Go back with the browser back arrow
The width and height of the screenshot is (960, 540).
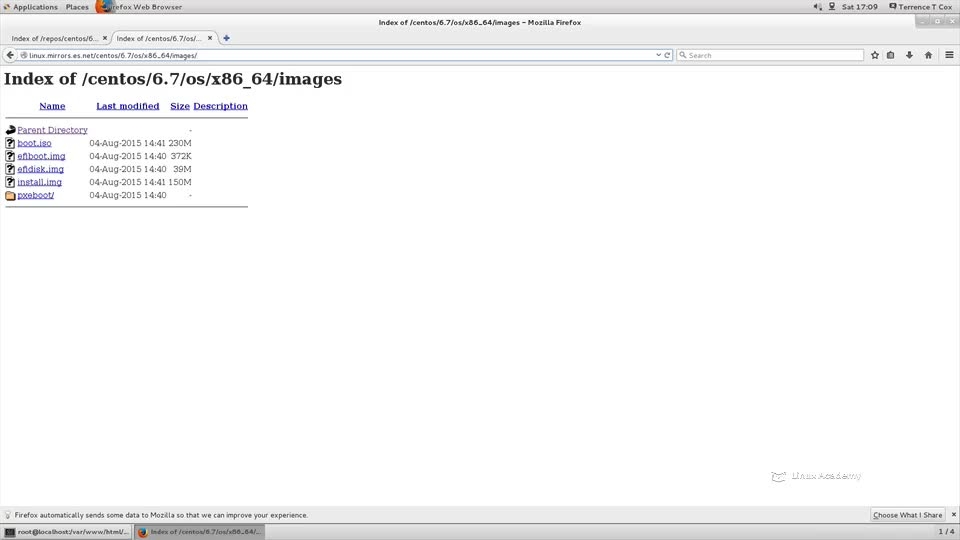click(x=10, y=55)
